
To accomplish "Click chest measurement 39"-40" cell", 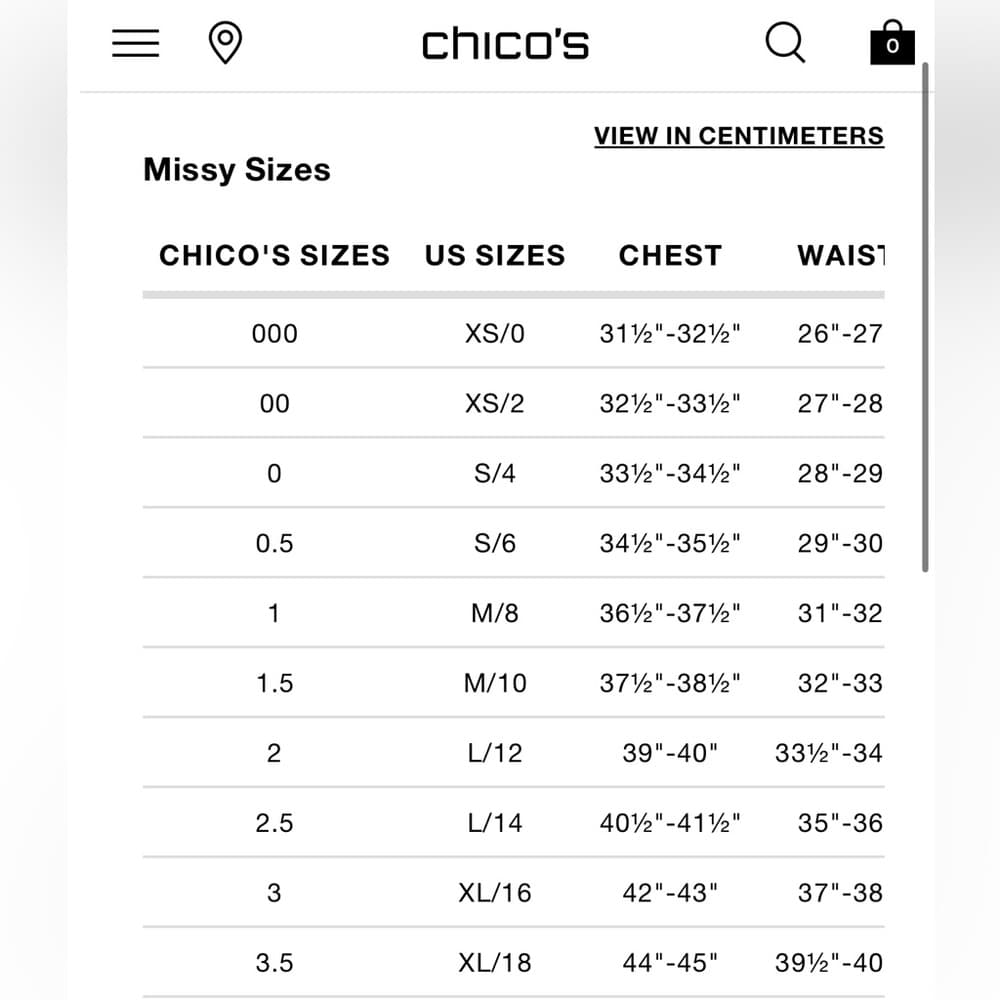I will [670, 753].
